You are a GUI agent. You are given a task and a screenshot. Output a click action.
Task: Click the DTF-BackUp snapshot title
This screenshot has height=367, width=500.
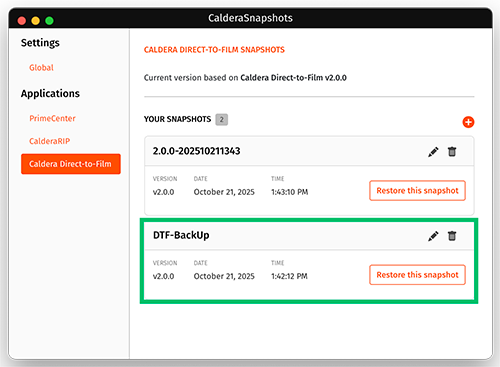tap(181, 235)
